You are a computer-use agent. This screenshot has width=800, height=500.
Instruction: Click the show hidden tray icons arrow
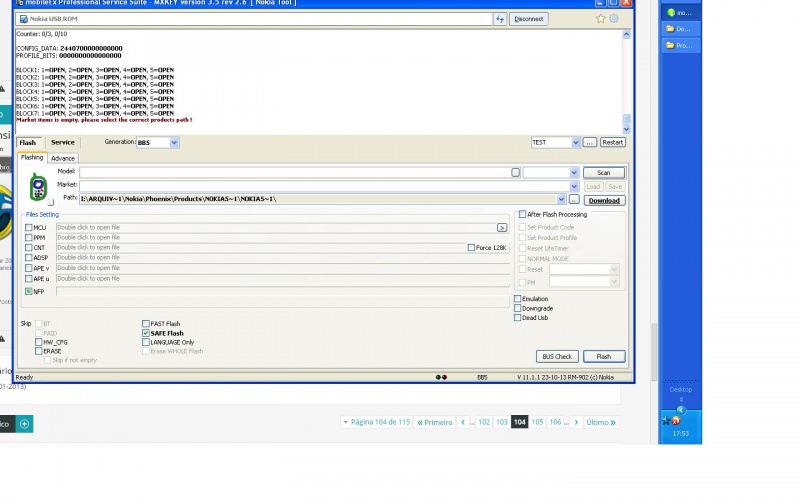(681, 410)
